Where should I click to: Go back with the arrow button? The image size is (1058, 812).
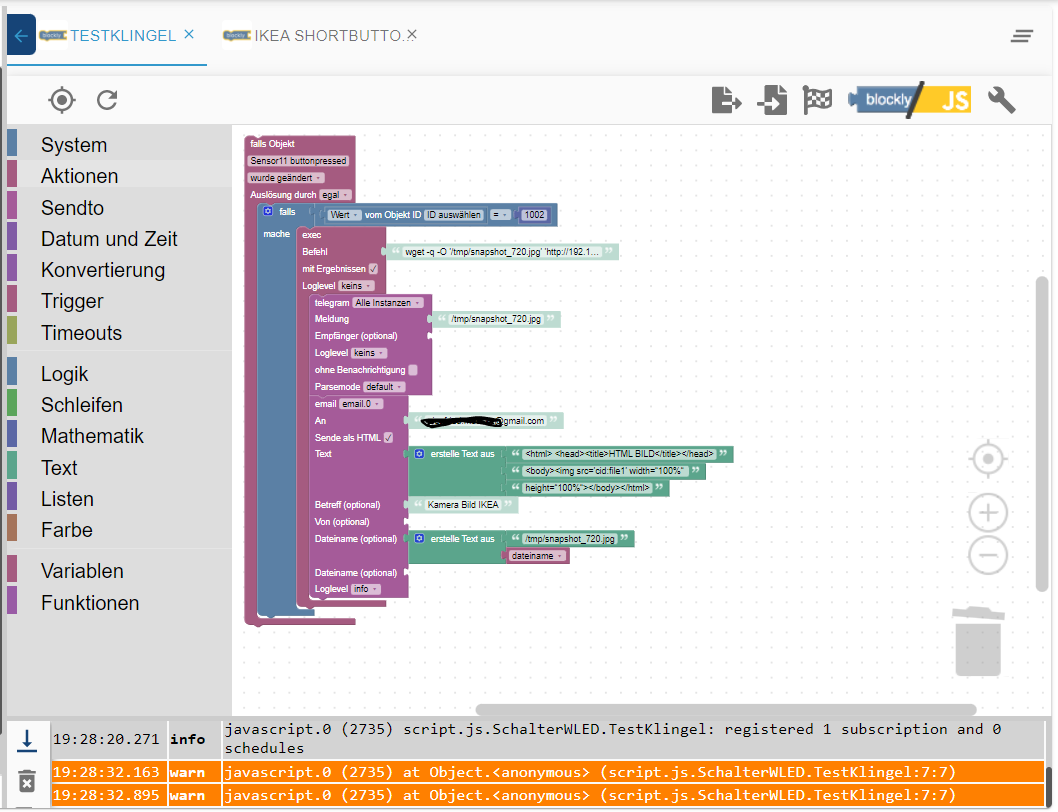pyautogui.click(x=21, y=35)
